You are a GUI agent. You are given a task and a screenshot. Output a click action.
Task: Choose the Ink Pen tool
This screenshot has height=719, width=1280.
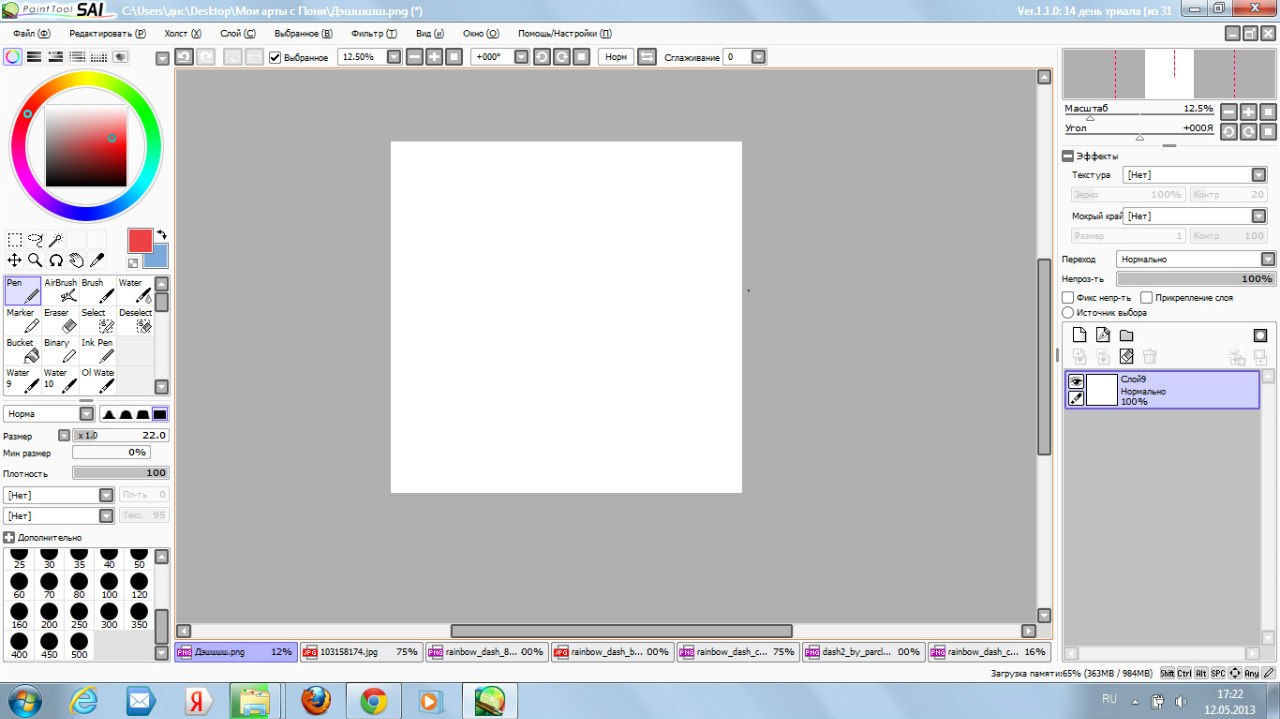tap(98, 350)
